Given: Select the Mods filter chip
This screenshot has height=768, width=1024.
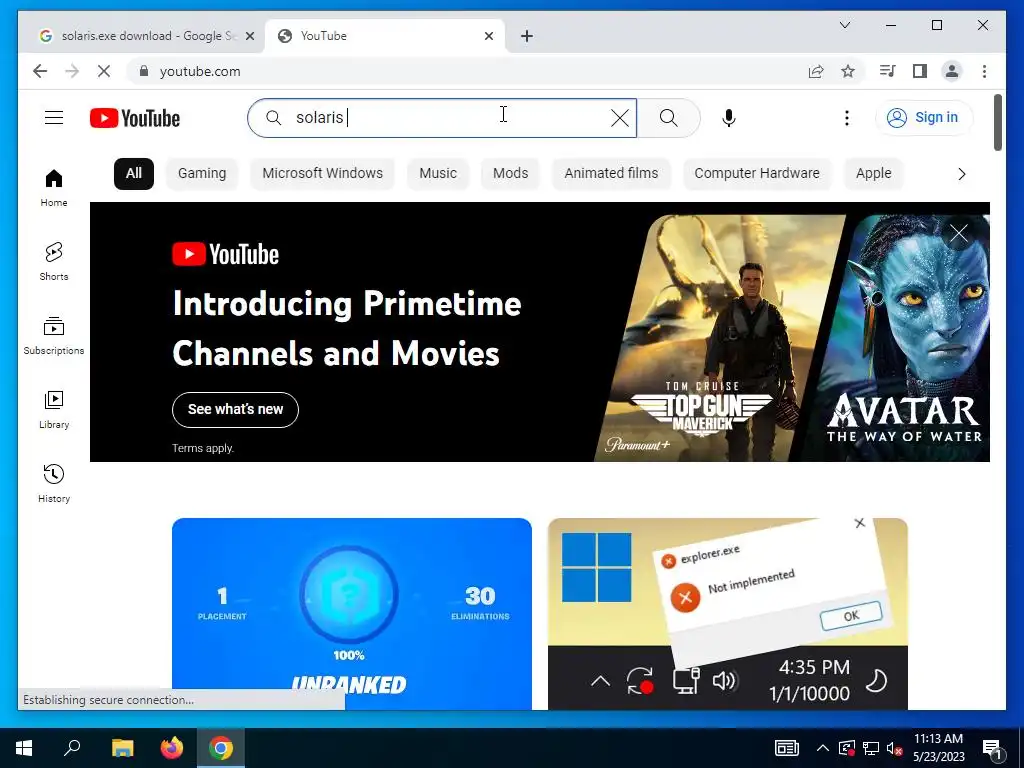Looking at the screenshot, I should 510,174.
